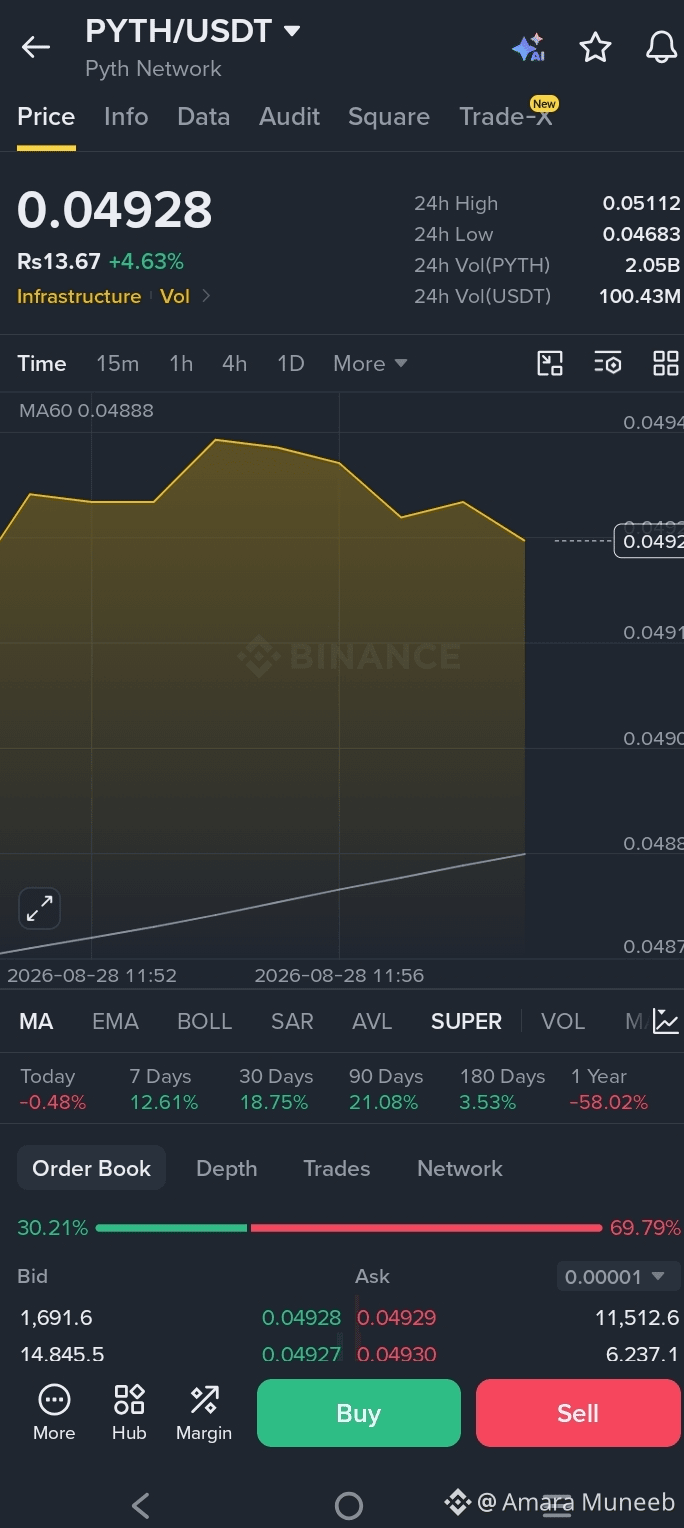Open chart drawing tools icon
This screenshot has width=684, height=1528.
click(550, 363)
